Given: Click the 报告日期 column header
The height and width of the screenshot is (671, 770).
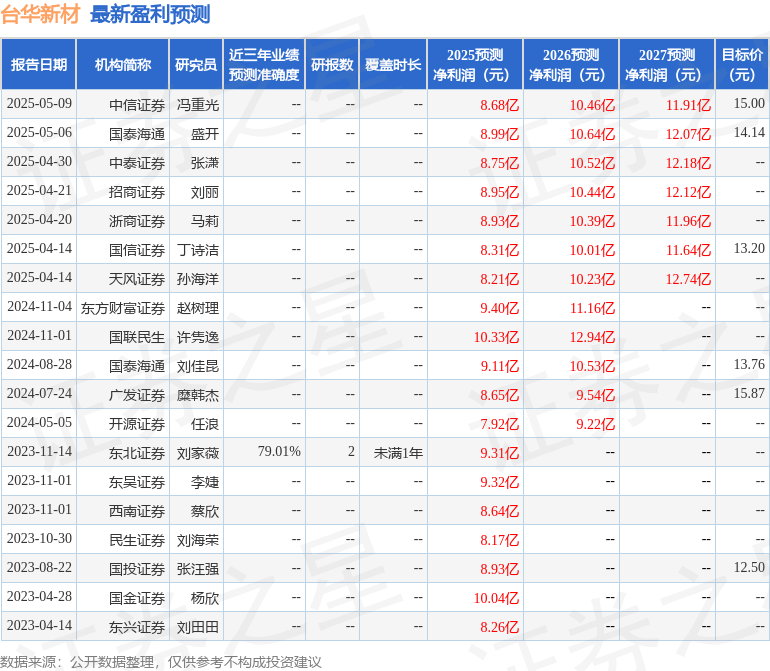Looking at the screenshot, I should tap(39, 65).
